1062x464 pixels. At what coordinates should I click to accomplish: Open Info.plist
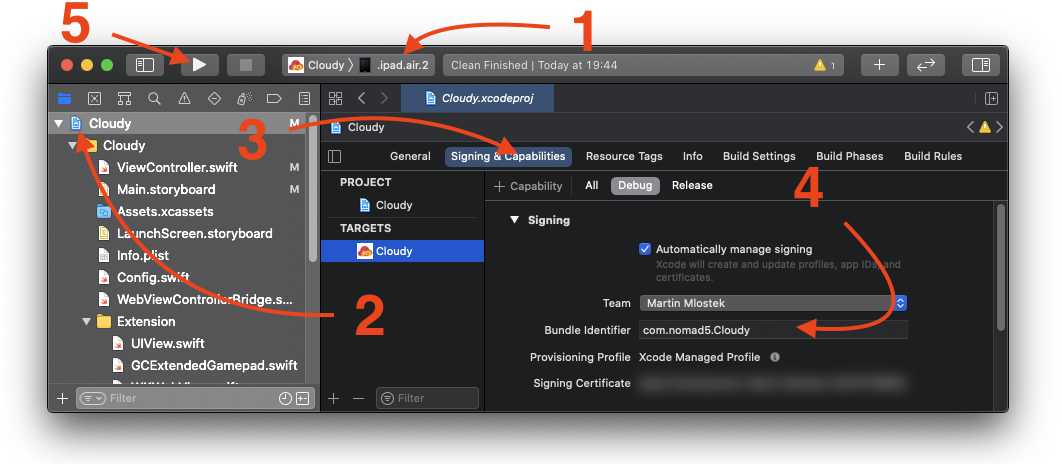pos(143,255)
